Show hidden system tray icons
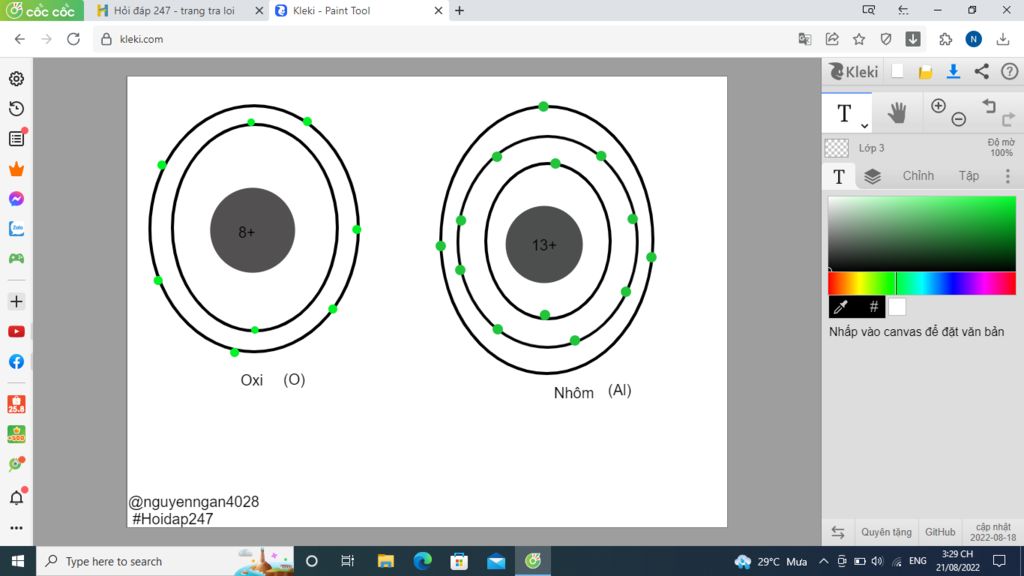 click(824, 561)
